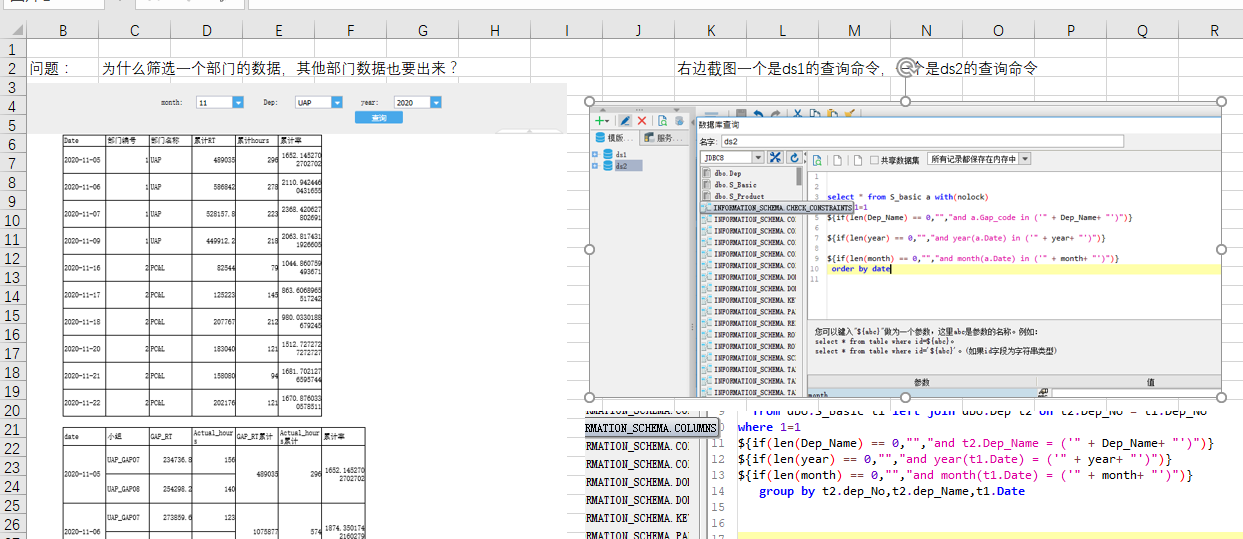
Task: Click the red X delete dataset icon
Action: [642, 120]
